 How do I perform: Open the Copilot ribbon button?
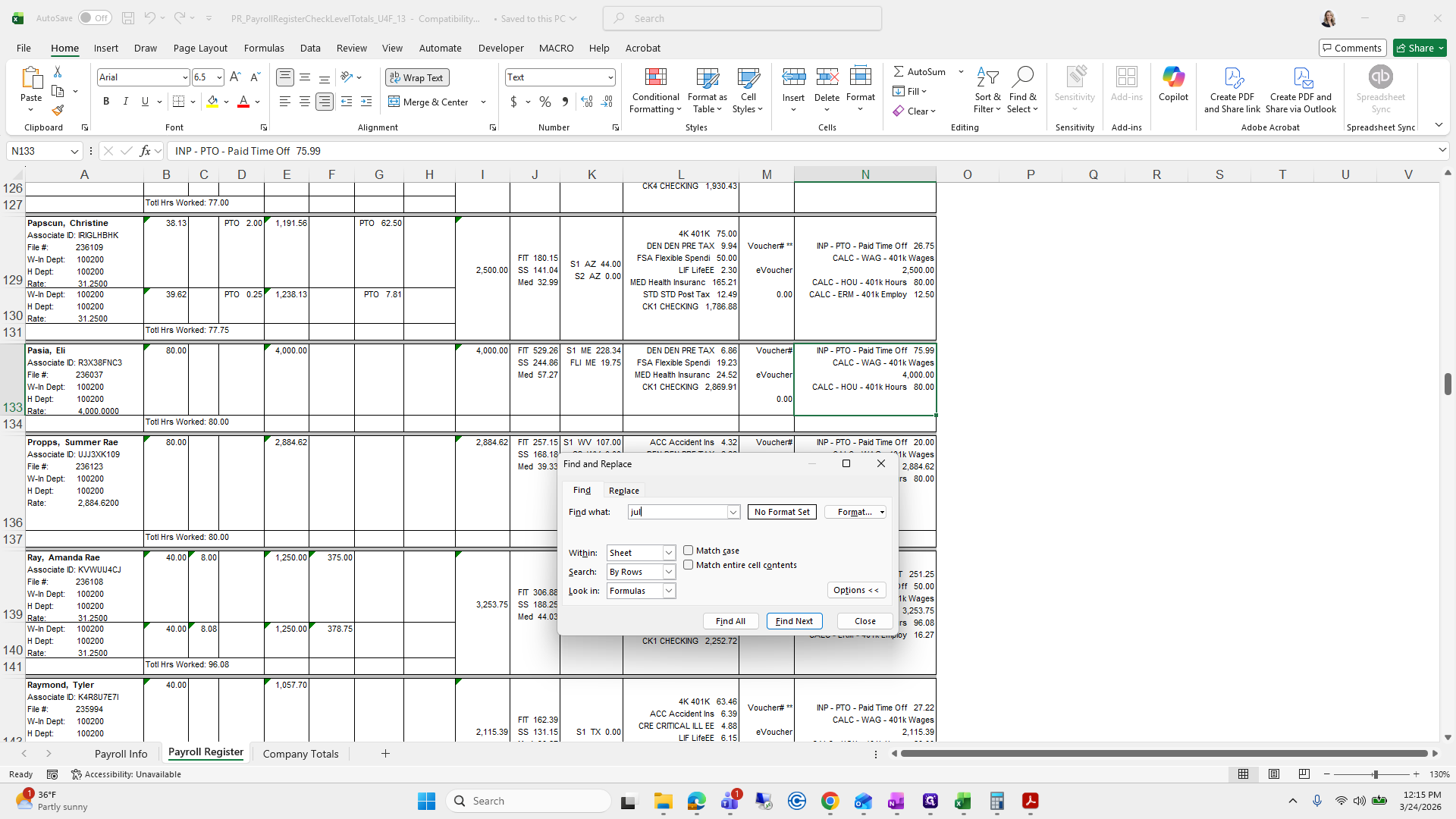1173,83
